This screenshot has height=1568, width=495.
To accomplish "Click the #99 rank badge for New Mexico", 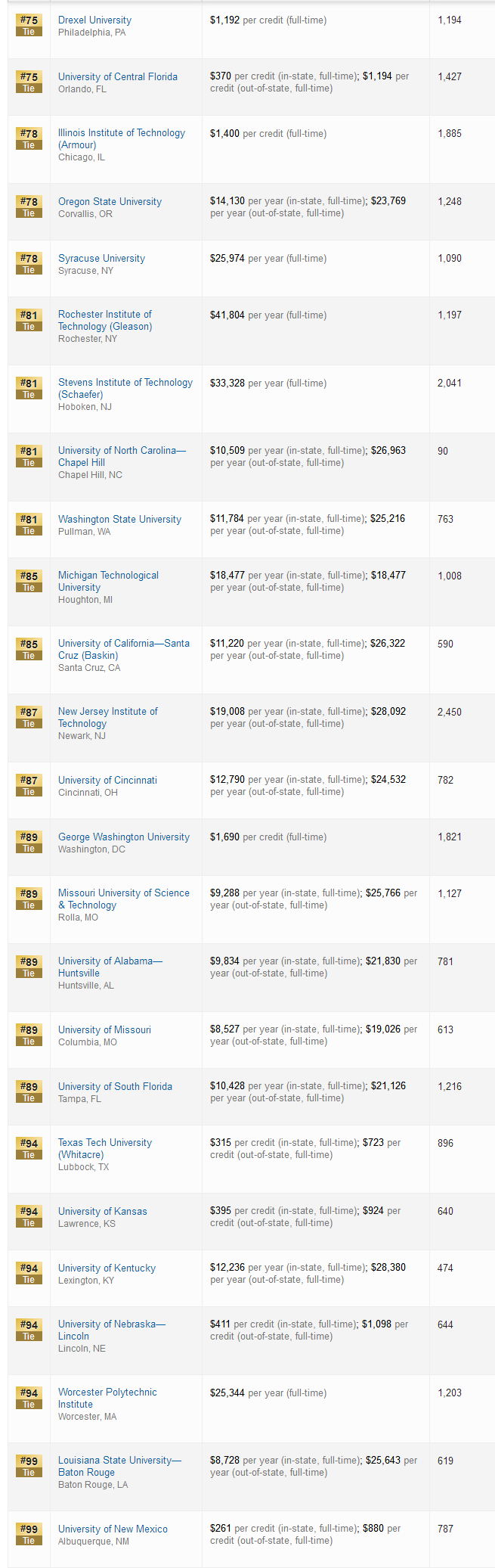I will pos(29,1535).
